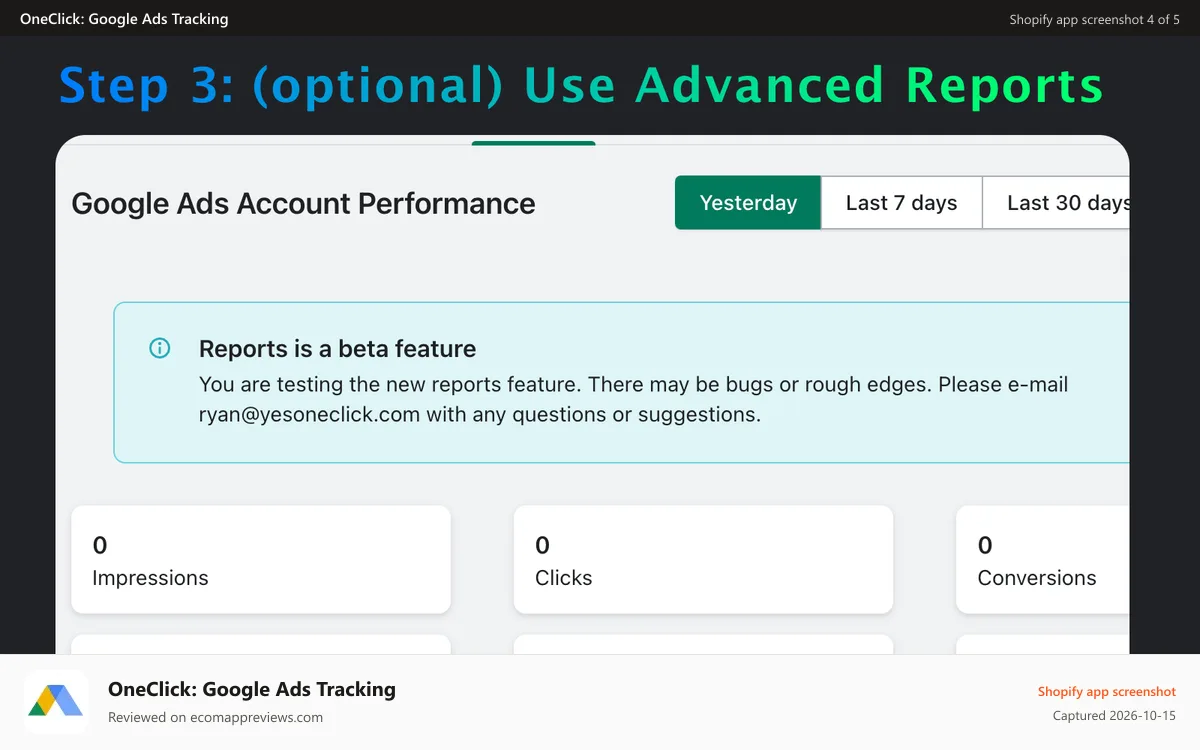Click 'Step 3: (optional) Use Advanced Reports' title
The image size is (1200, 750).
(x=581, y=86)
